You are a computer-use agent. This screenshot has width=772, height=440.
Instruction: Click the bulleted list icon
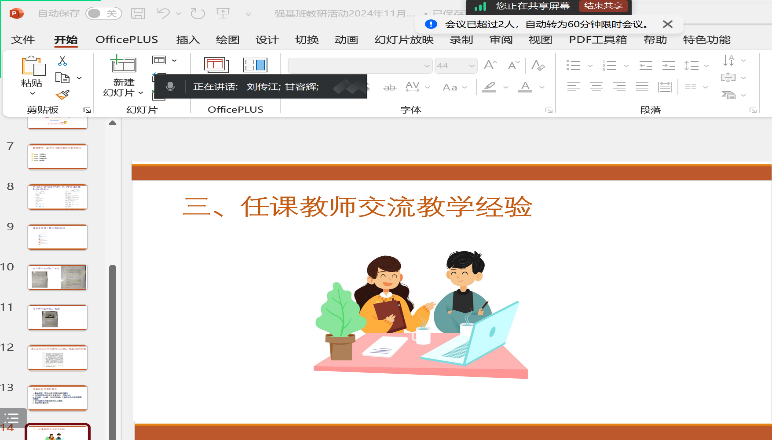pyautogui.click(x=575, y=64)
